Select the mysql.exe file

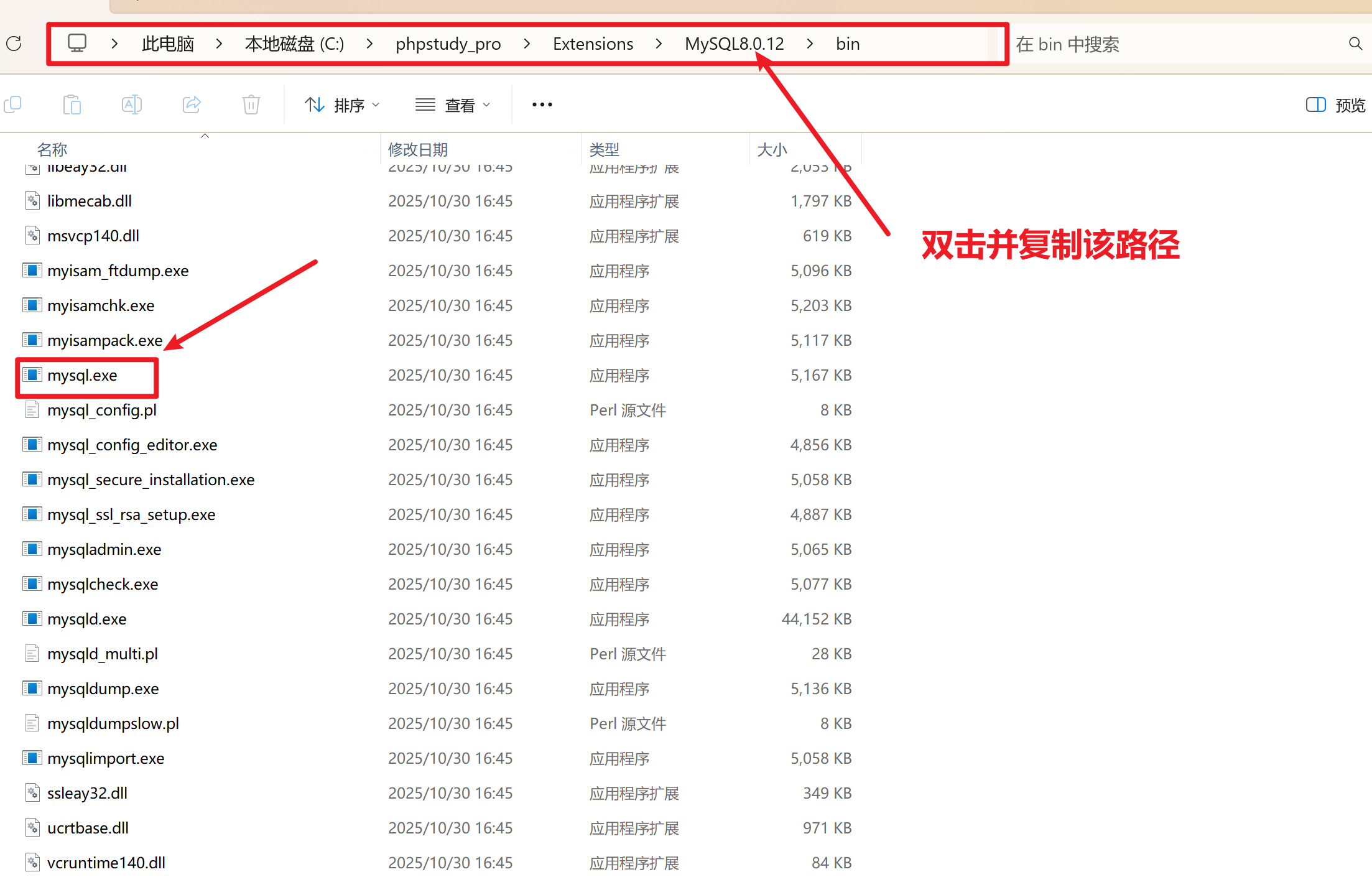[x=82, y=375]
